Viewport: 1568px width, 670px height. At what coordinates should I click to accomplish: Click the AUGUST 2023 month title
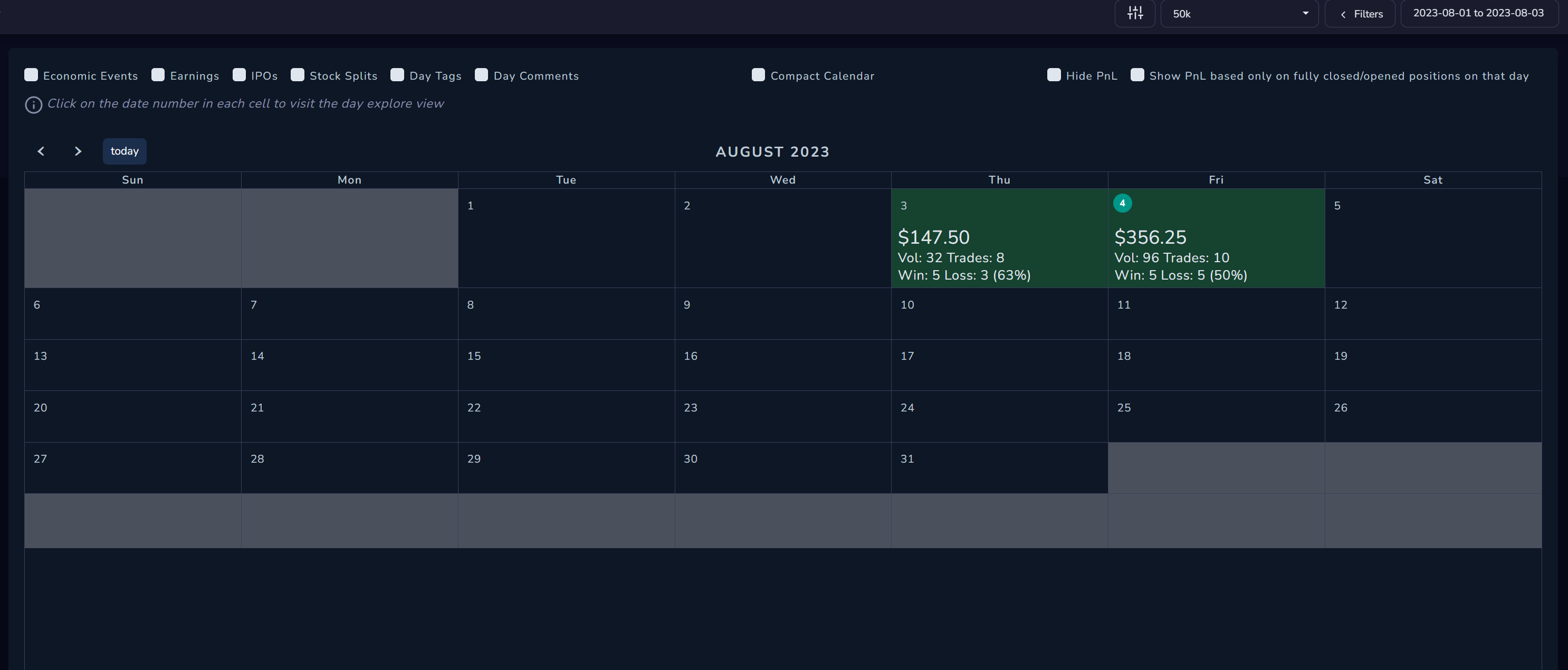(x=772, y=151)
